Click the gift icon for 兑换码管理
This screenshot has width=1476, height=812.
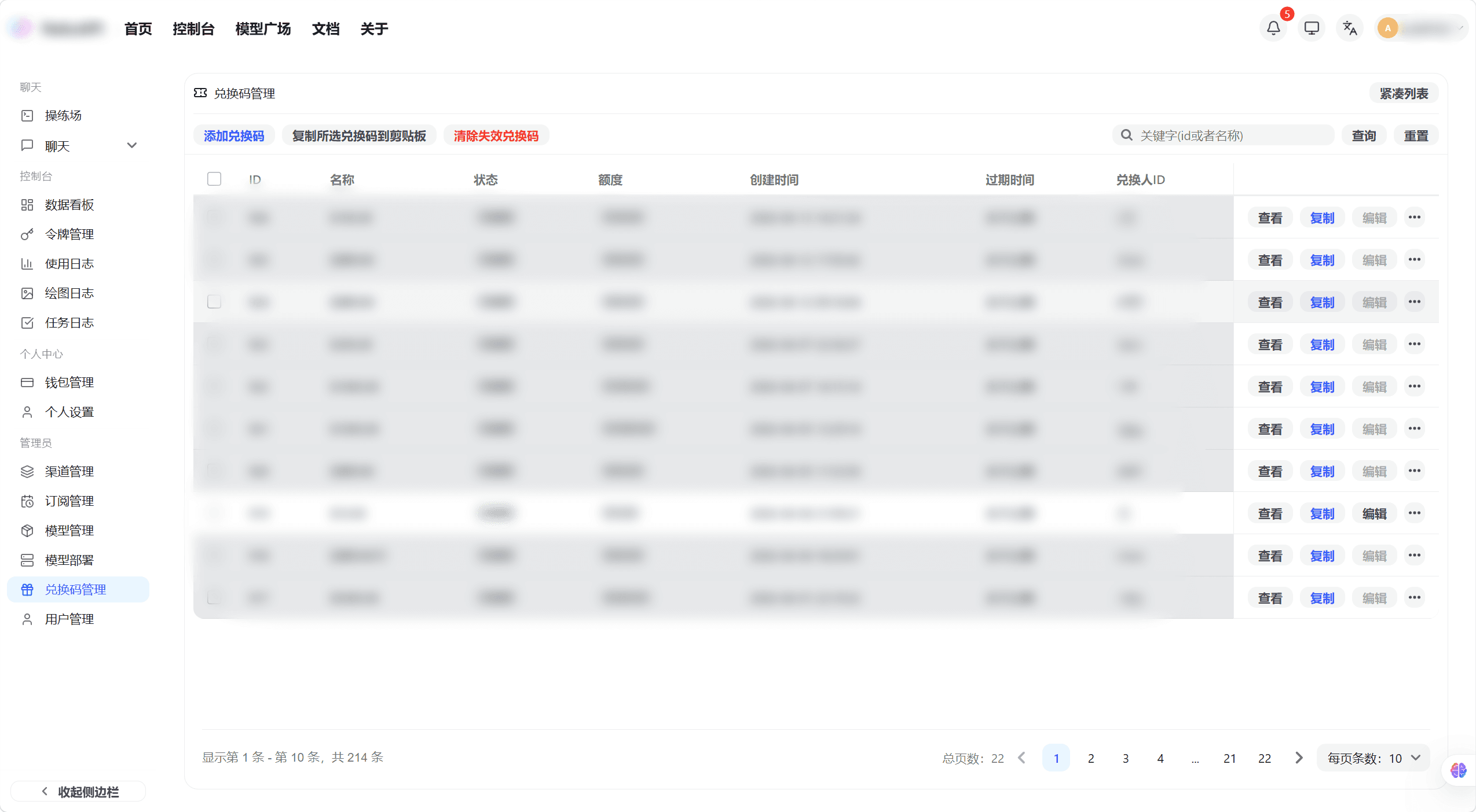point(27,589)
